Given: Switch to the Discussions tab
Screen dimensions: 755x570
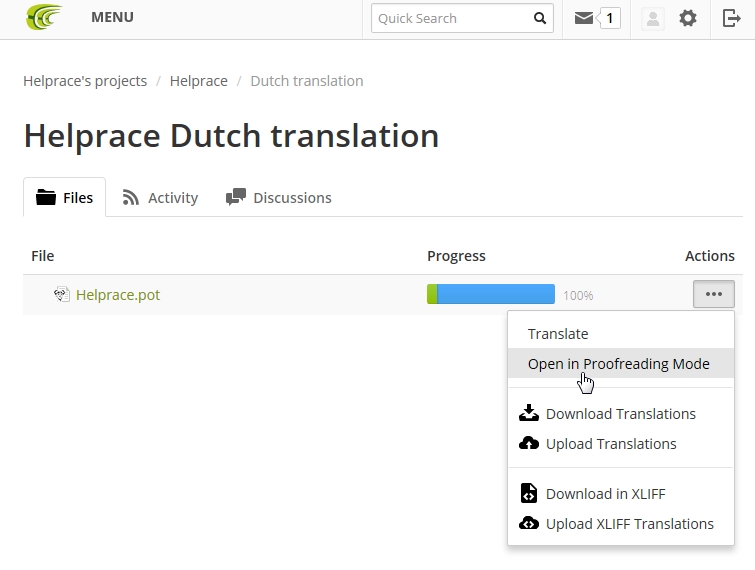Looking at the screenshot, I should [x=279, y=198].
